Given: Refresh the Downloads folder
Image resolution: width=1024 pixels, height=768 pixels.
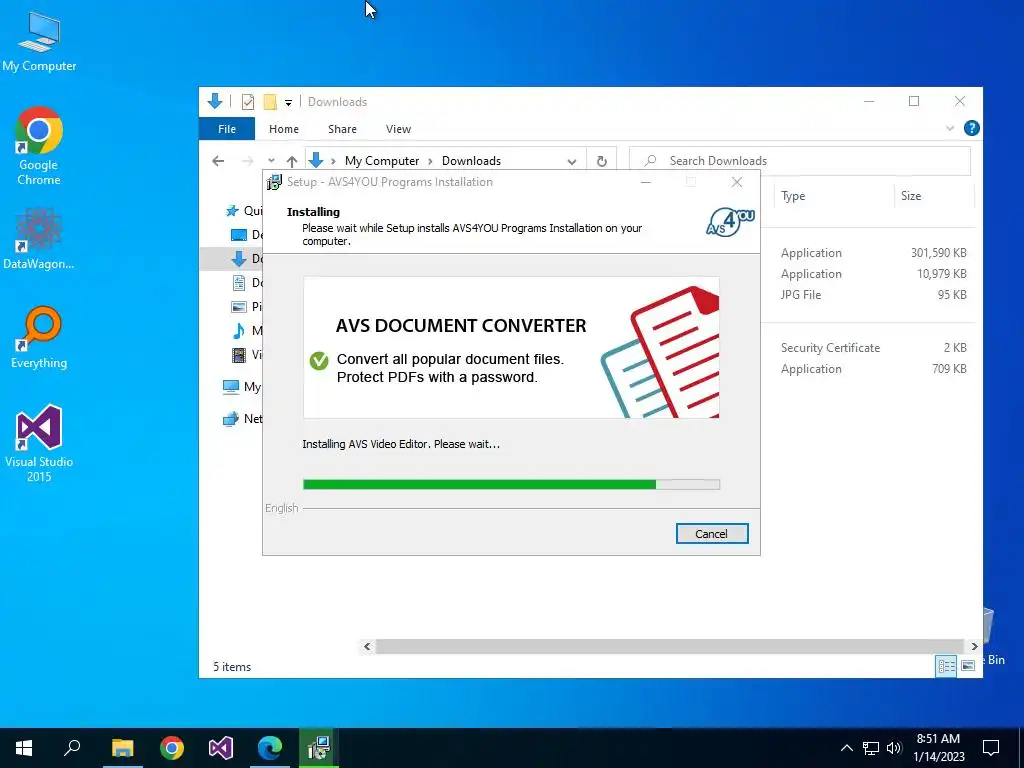Looking at the screenshot, I should tap(601, 161).
